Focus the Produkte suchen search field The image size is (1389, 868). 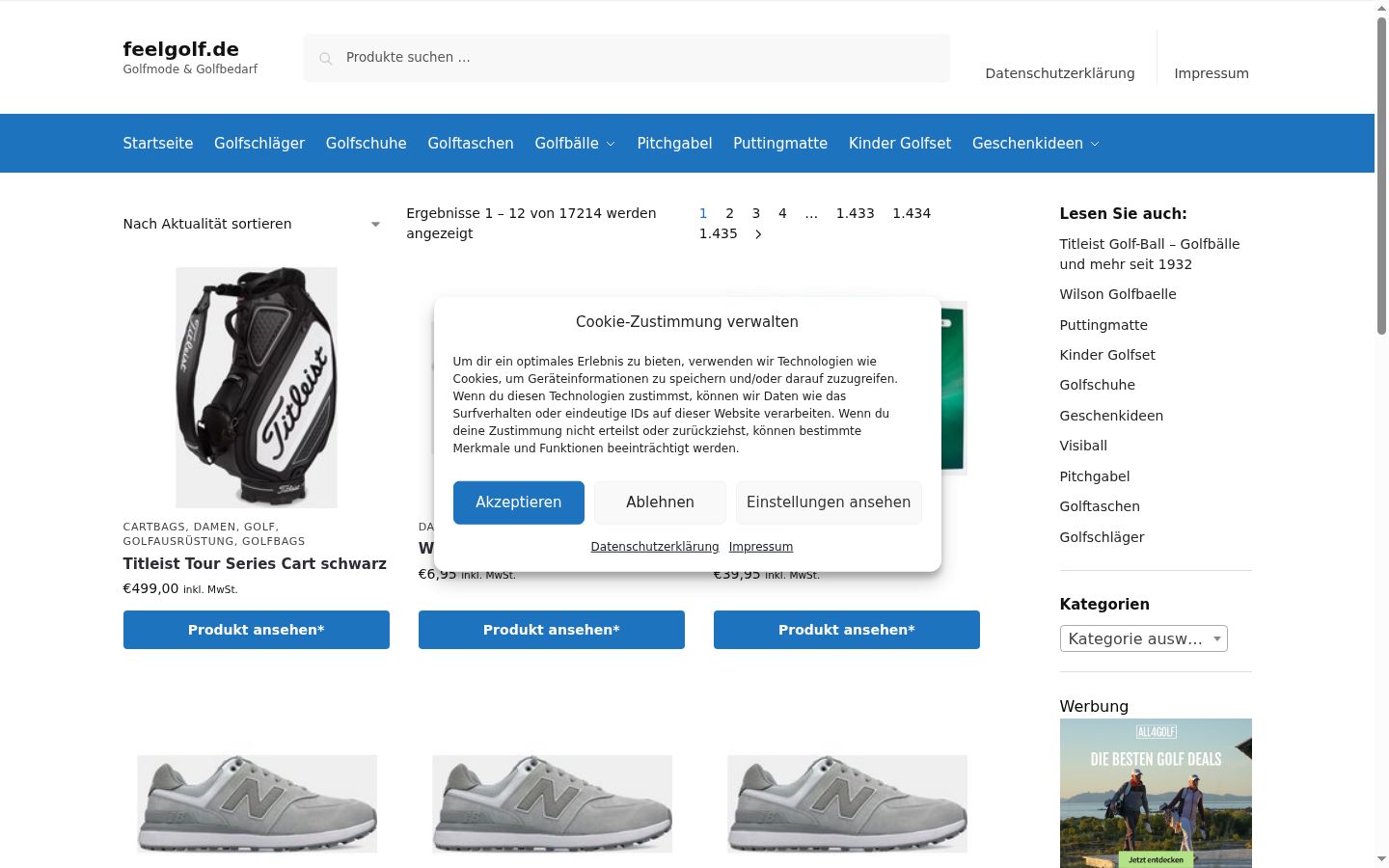coord(627,58)
